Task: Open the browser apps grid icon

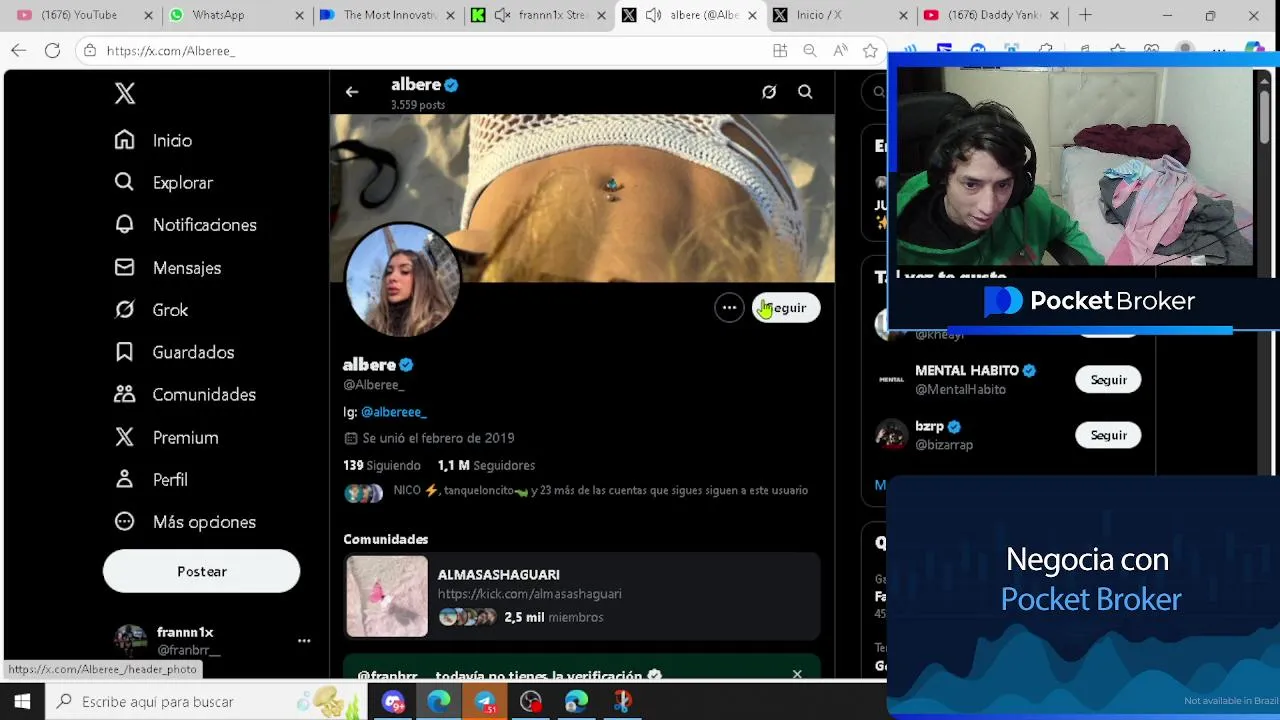Action: tap(780, 50)
